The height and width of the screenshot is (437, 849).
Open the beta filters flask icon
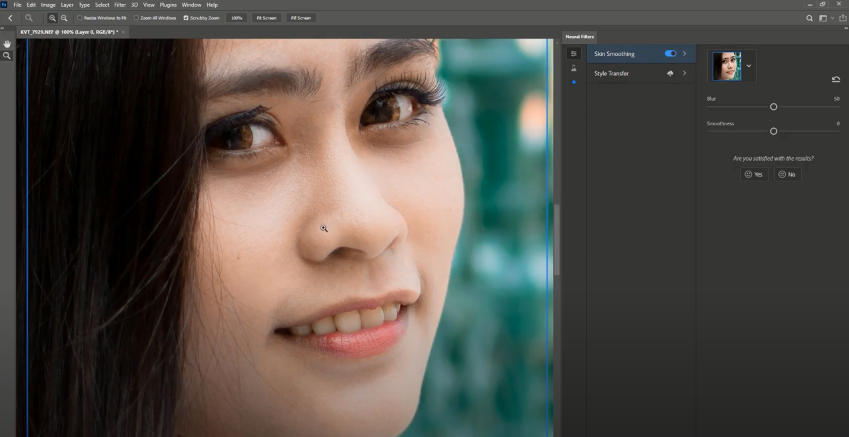573,68
